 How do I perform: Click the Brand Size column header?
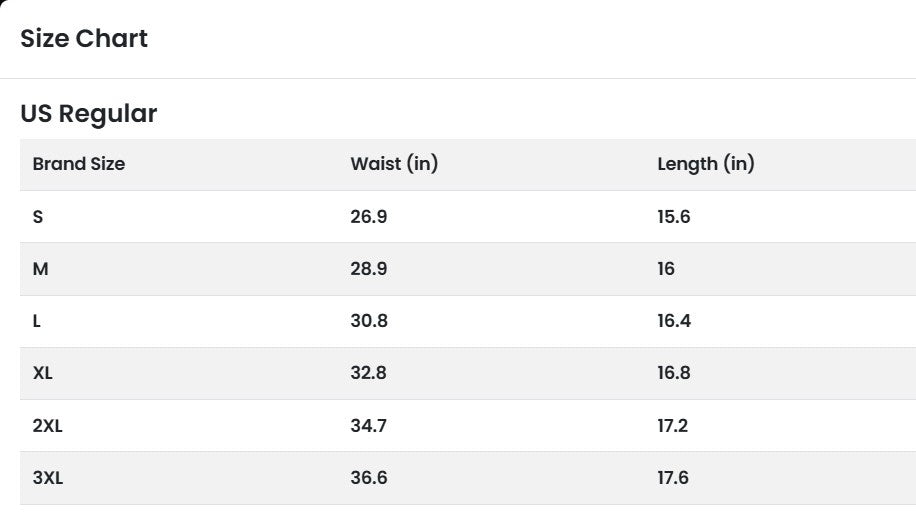pos(79,164)
